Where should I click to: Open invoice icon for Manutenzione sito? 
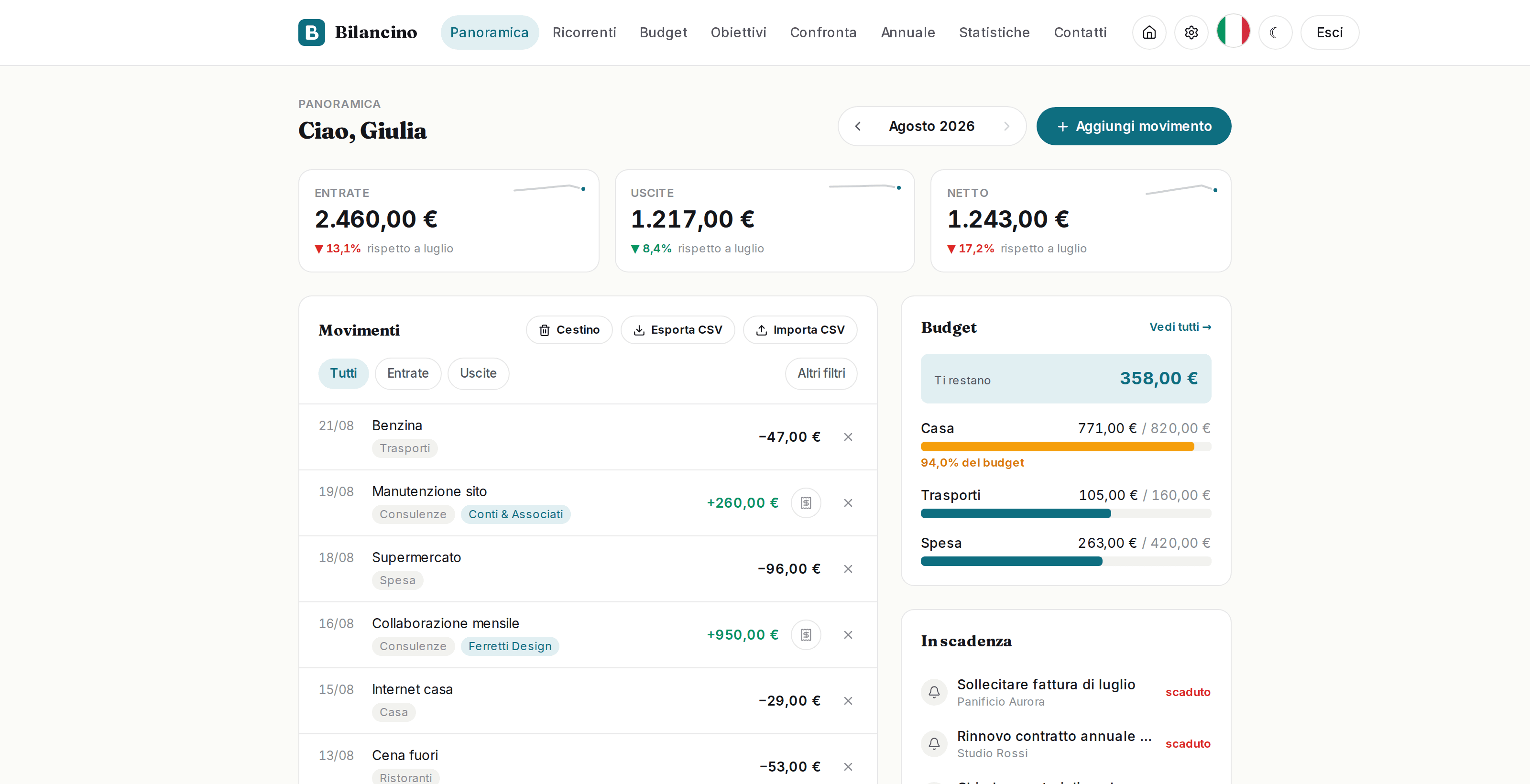(805, 503)
